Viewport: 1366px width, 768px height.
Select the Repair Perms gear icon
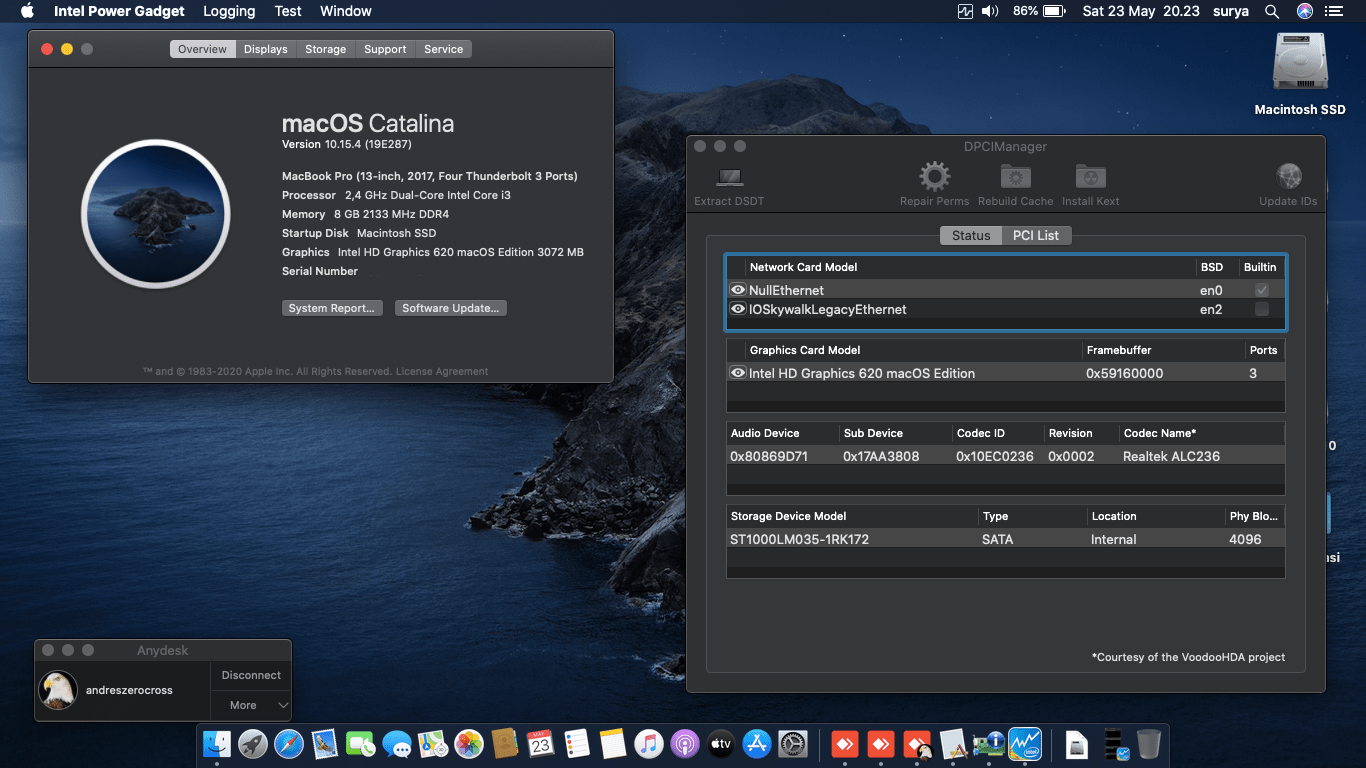pyautogui.click(x=934, y=178)
